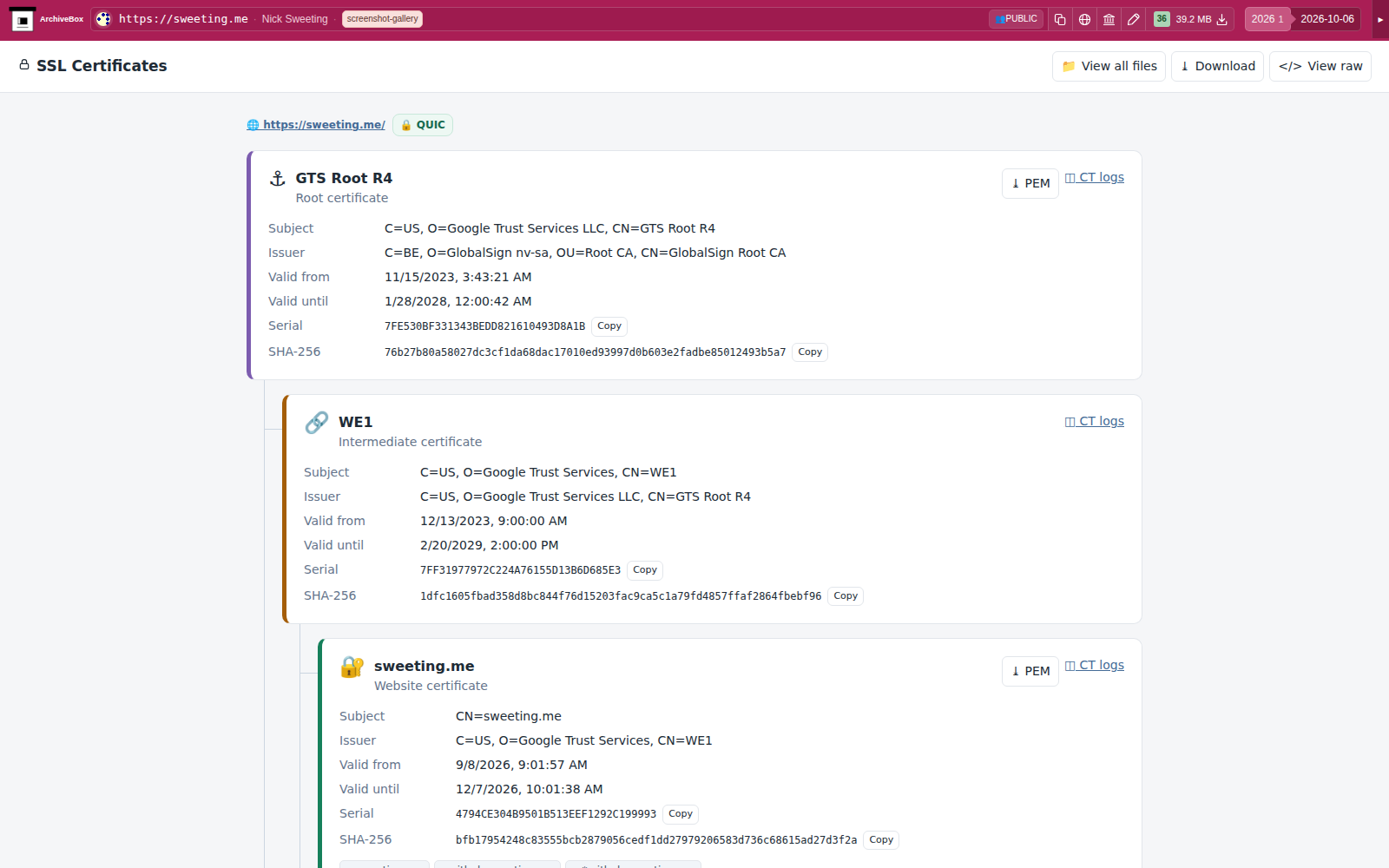Copy the snapshot link icon
The width and height of the screenshot is (1389, 868).
pos(1060,19)
